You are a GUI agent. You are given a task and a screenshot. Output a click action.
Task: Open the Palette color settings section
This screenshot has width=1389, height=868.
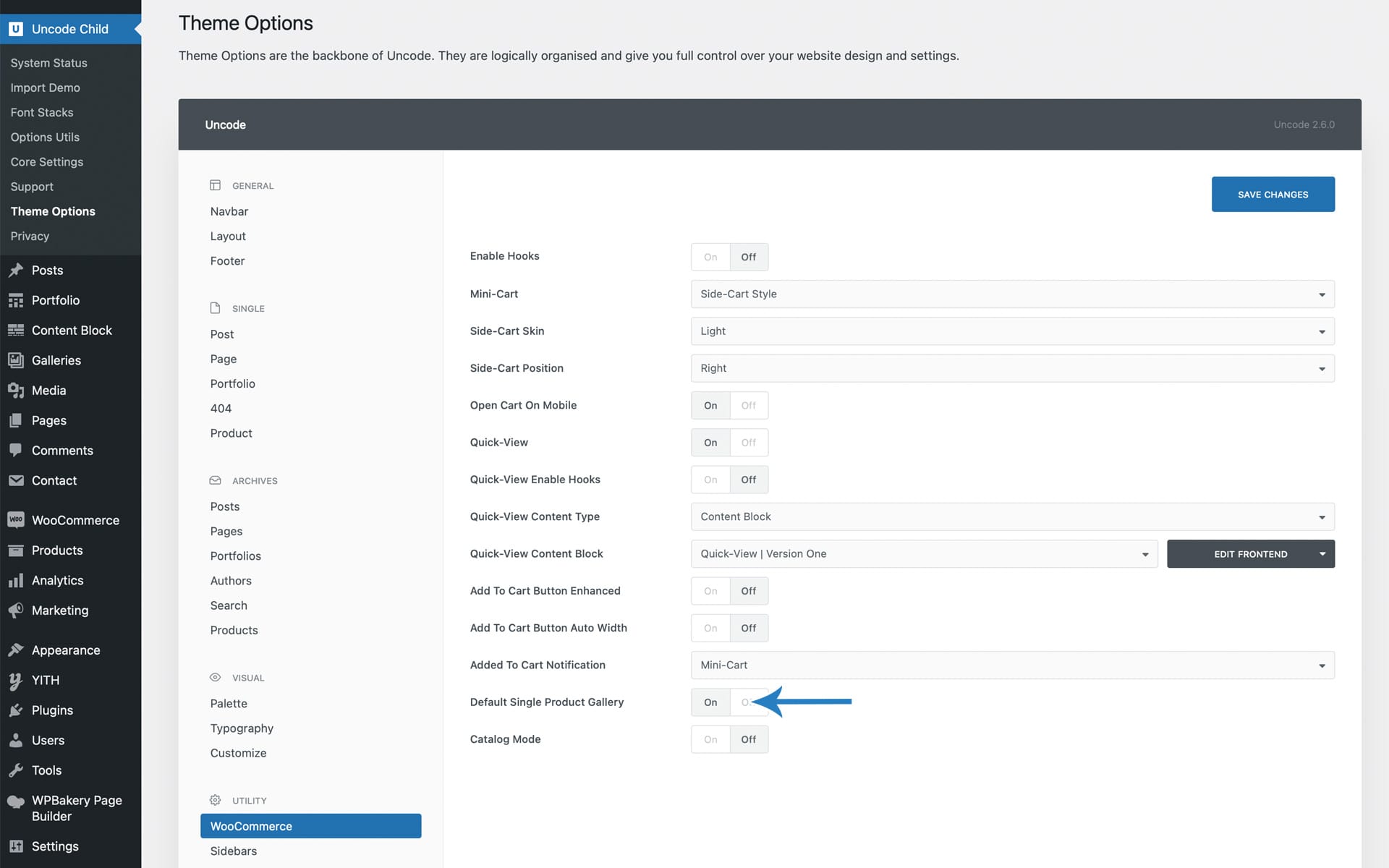point(229,704)
